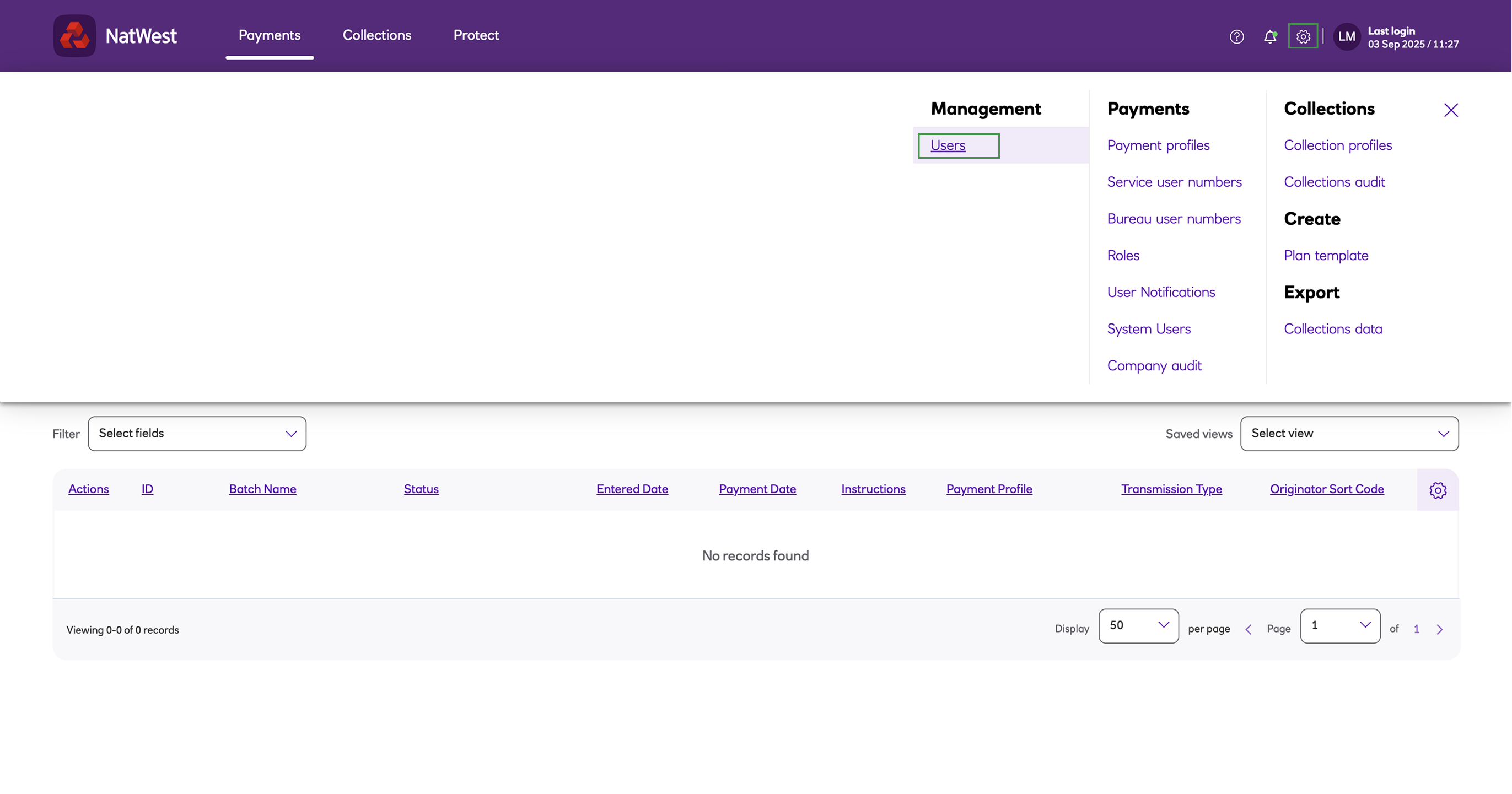Open table column settings gear icon
This screenshot has width=1512, height=794.
pos(1438,490)
